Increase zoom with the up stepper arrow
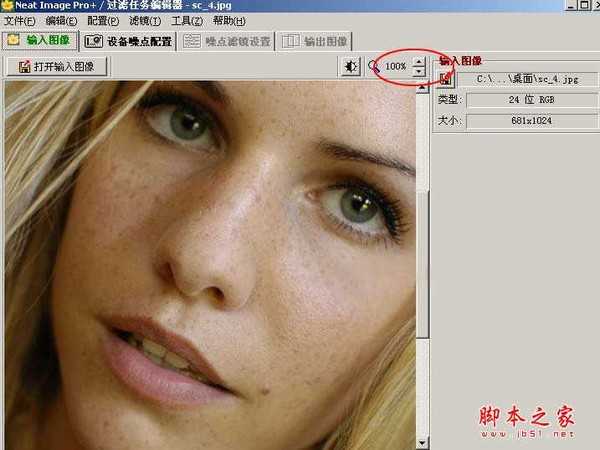Viewport: 600px width, 450px height. point(418,62)
